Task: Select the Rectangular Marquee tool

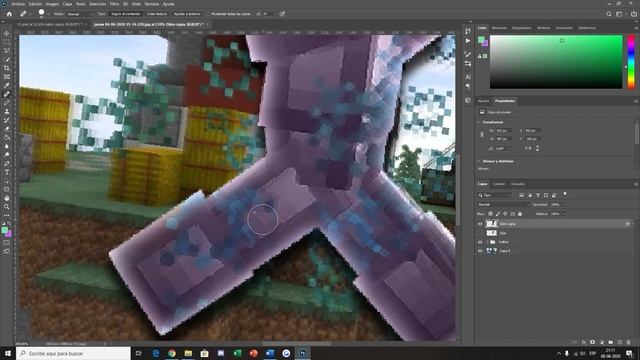Action: [x=7, y=42]
